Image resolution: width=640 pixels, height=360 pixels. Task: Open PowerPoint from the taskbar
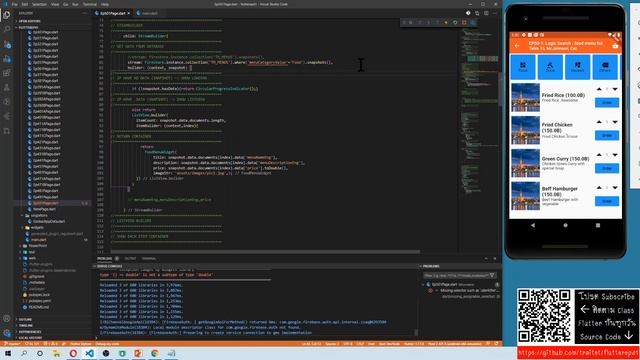click(138, 353)
